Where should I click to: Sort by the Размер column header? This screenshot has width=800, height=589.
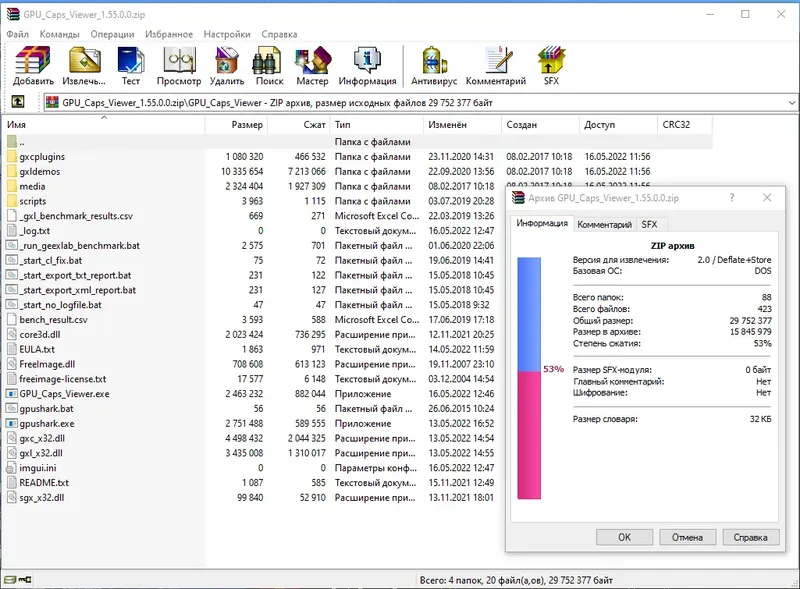(x=236, y=125)
